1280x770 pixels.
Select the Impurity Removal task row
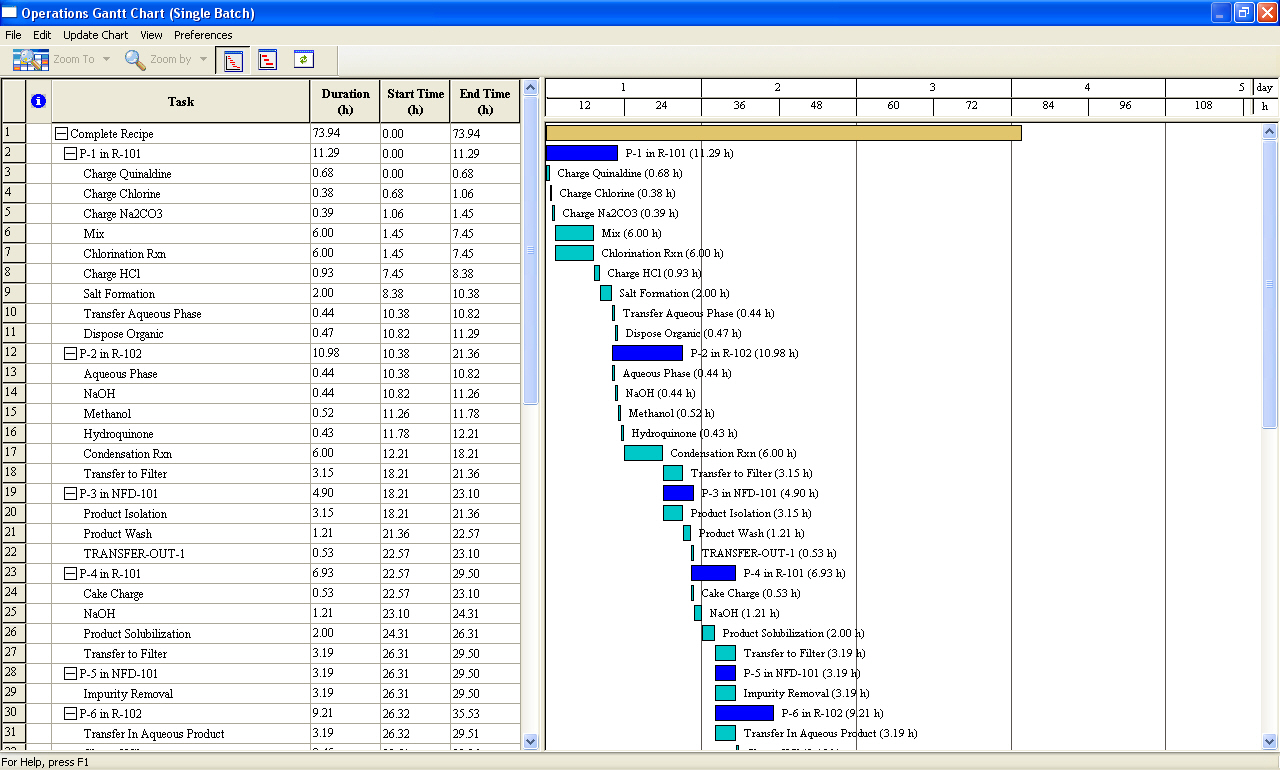pos(261,694)
